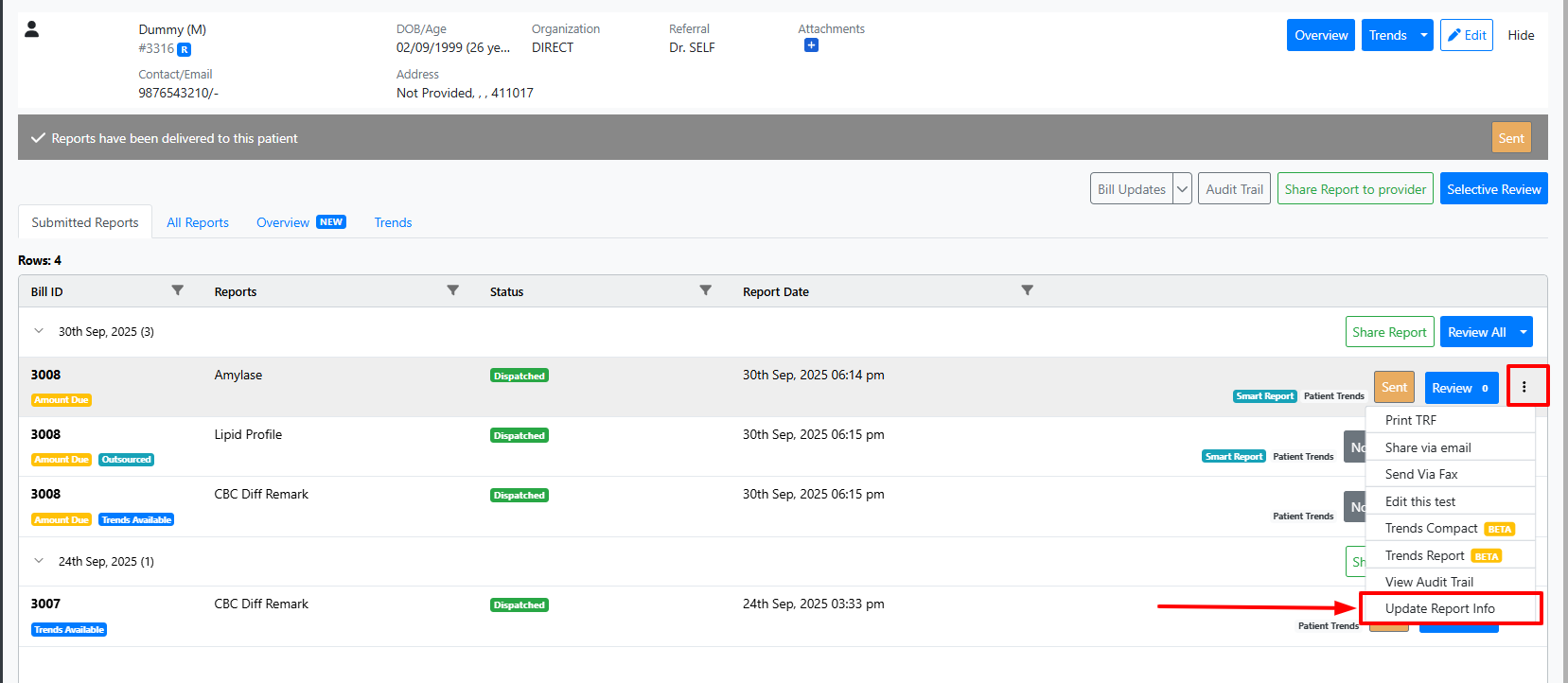Open the Bill ID column filter
This screenshot has width=1568, height=683.
coord(177,290)
